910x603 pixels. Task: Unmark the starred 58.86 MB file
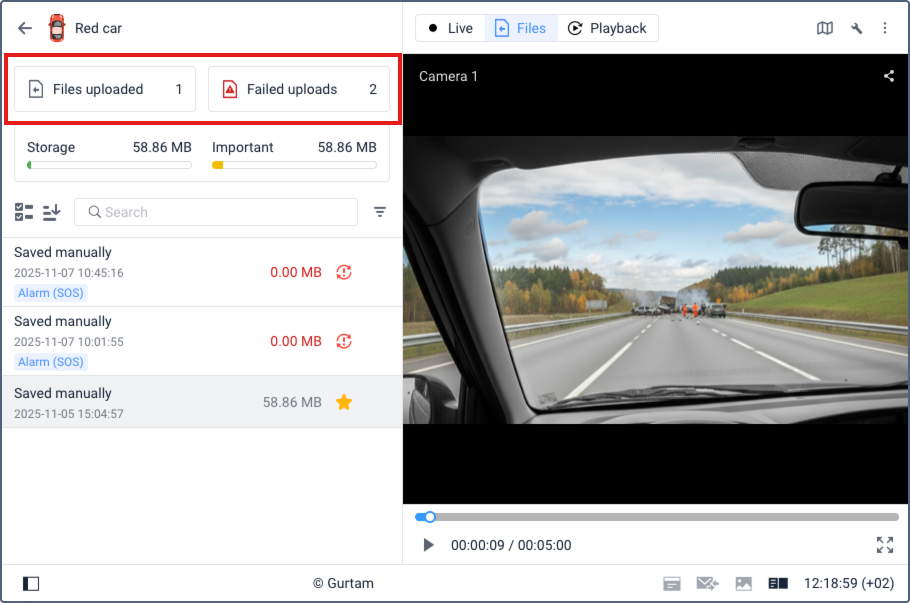[x=344, y=402]
